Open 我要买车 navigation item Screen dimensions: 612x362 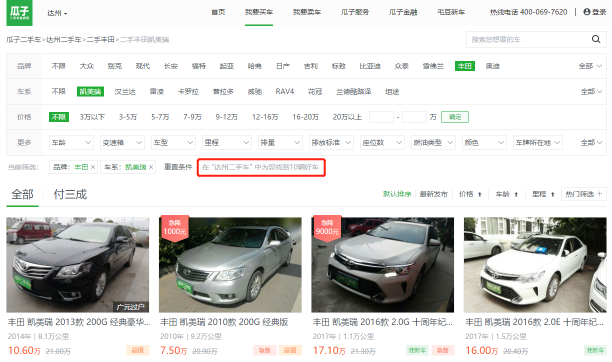[x=259, y=12]
